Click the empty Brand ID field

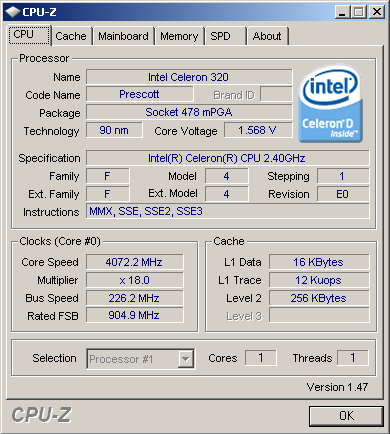(x=276, y=94)
